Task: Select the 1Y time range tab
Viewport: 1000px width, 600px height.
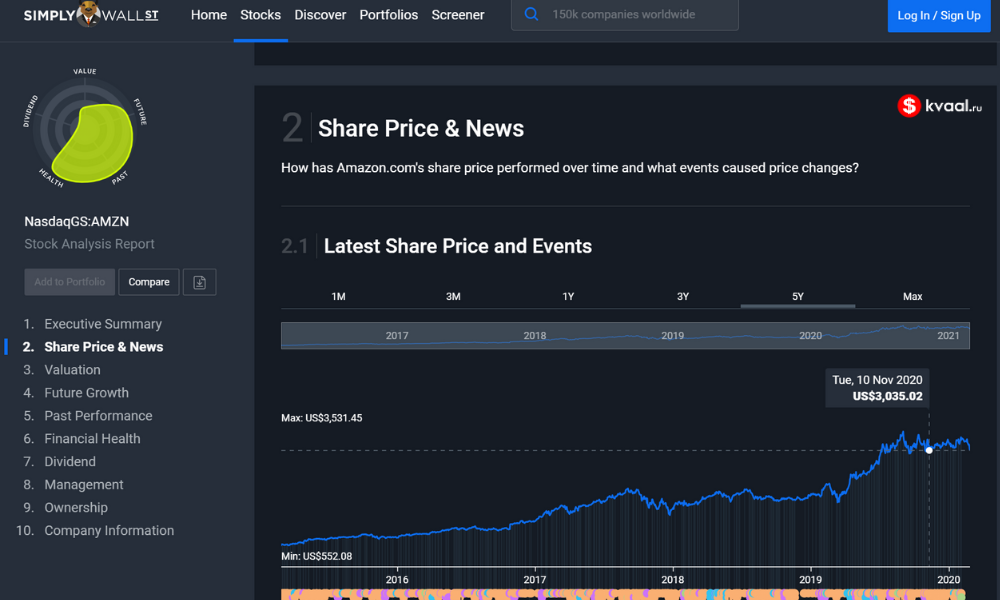Action: coord(568,296)
